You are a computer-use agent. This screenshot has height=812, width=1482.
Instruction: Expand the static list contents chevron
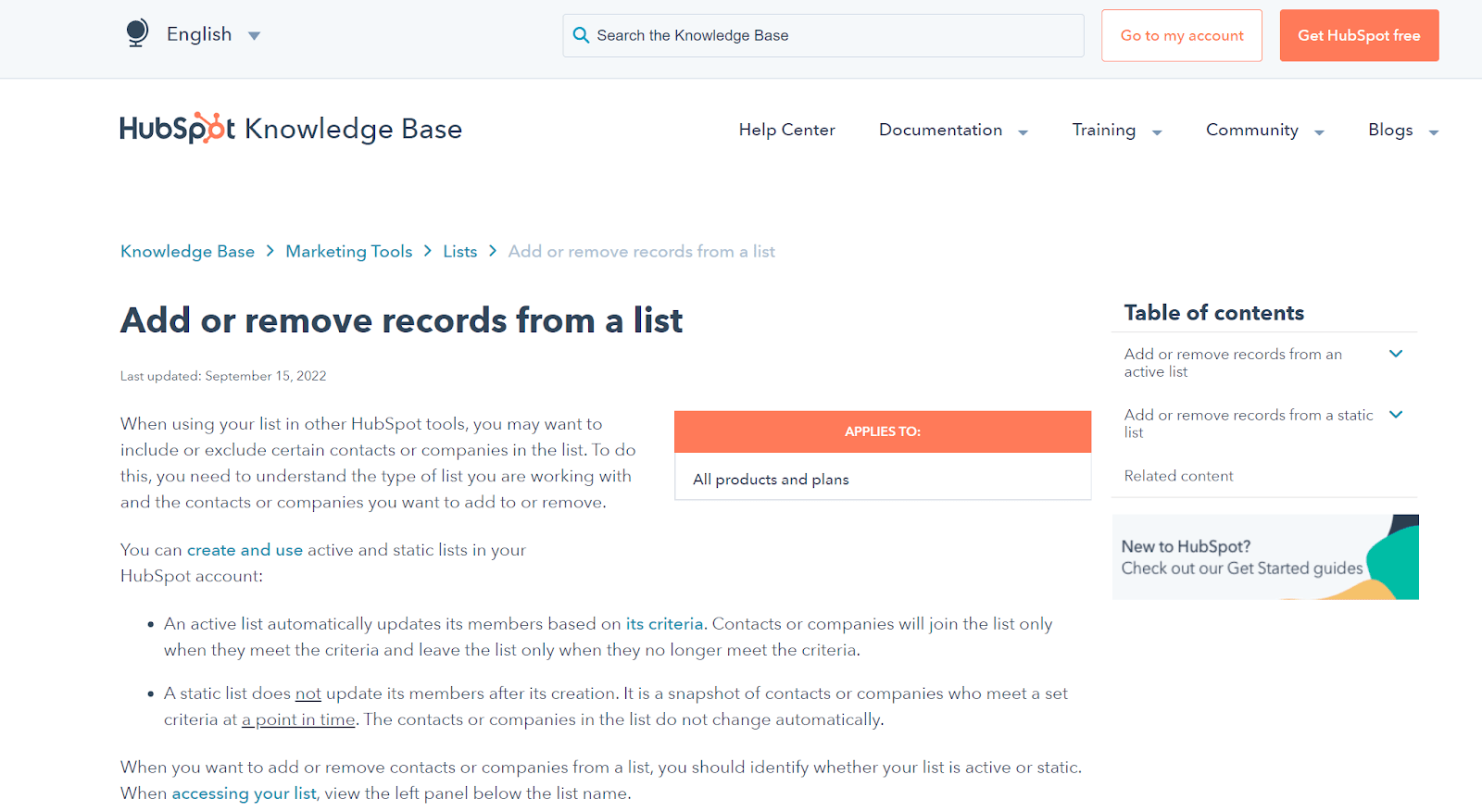[x=1396, y=415]
